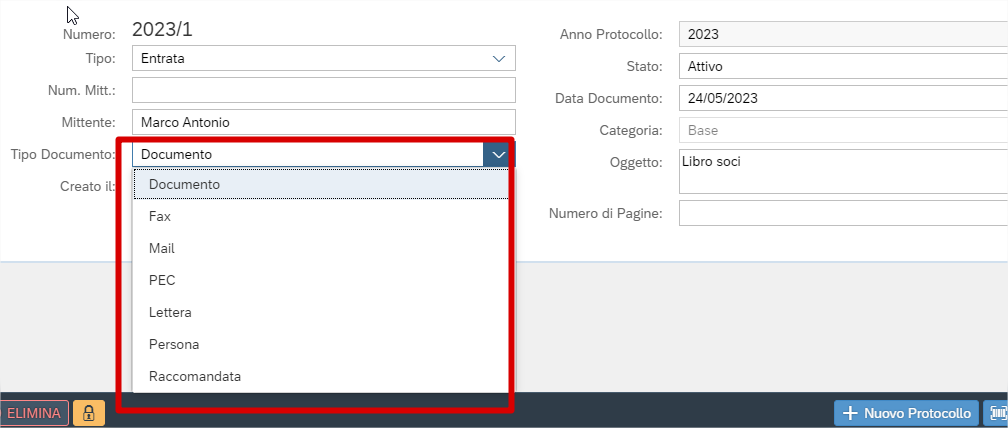
Task: Open the Tipo Entrata combo box
Action: [324, 58]
